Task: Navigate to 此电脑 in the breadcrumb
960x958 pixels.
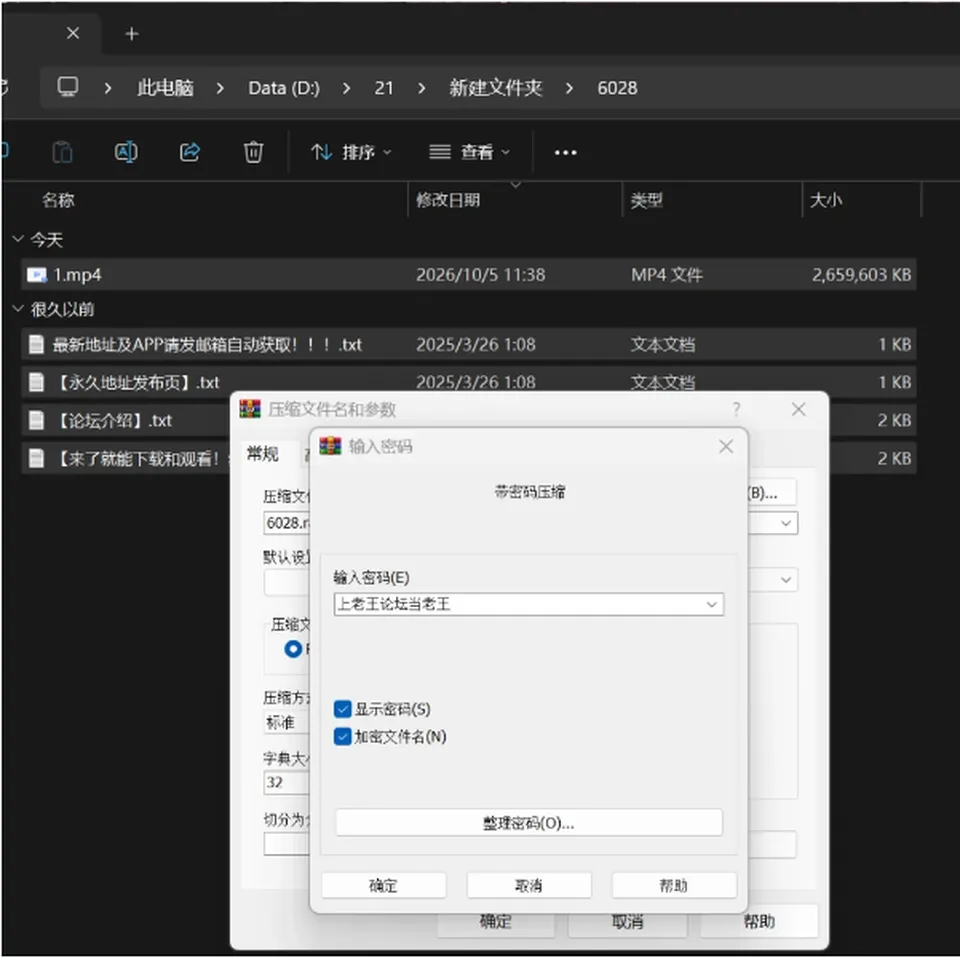Action: click(x=165, y=88)
